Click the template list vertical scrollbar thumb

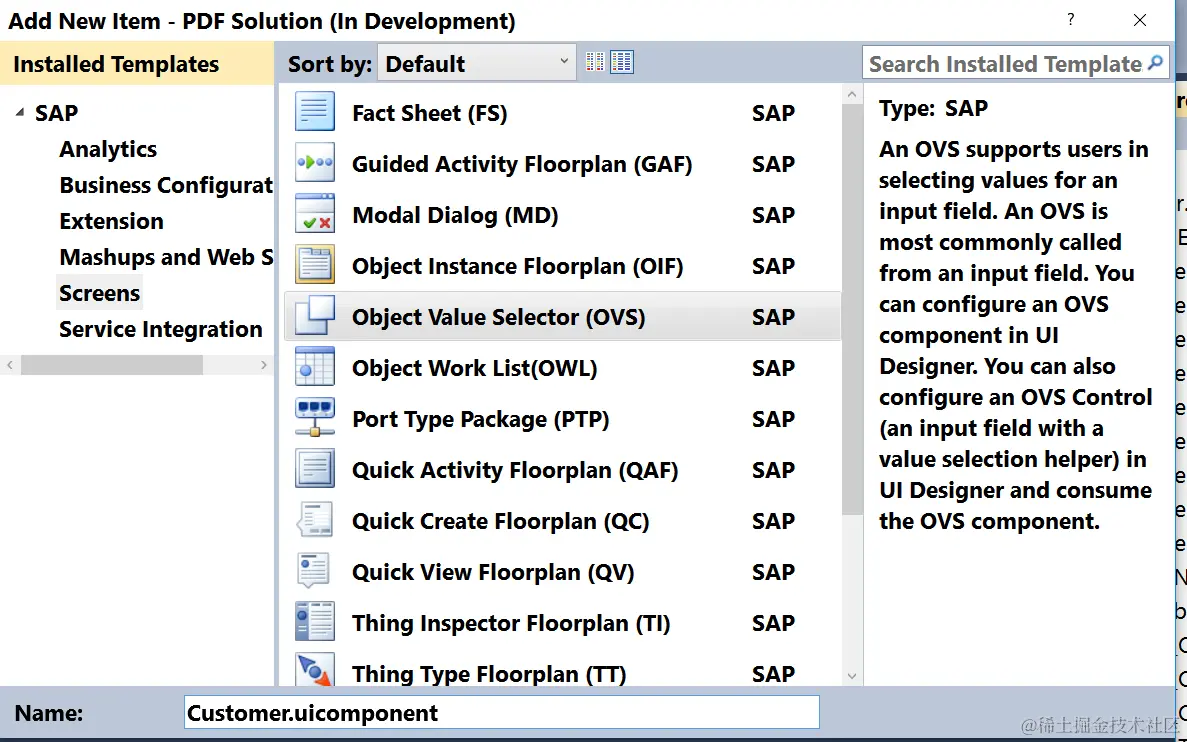[852, 310]
